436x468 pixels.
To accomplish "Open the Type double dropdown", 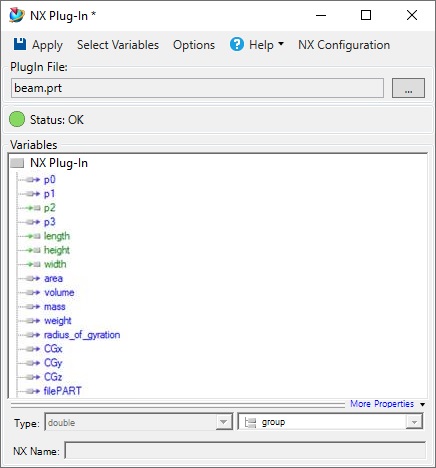I will point(223,422).
